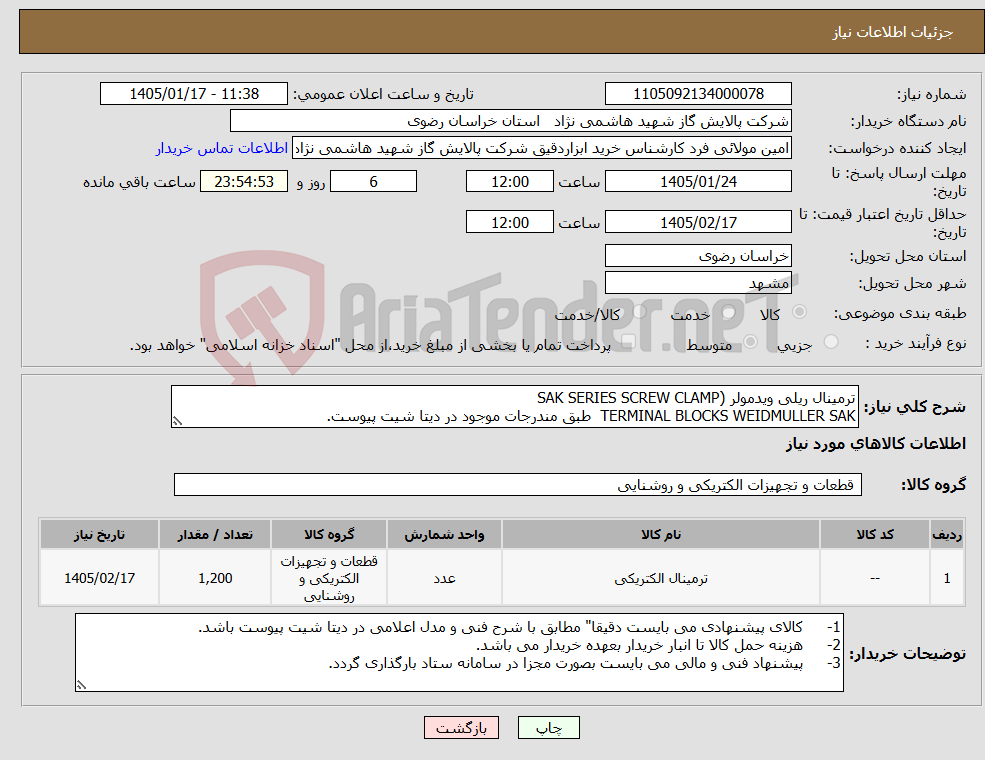Click the goods group field قطعات و تجهیزات الکتریکی
Screen dimensions: 985x760
518,485
